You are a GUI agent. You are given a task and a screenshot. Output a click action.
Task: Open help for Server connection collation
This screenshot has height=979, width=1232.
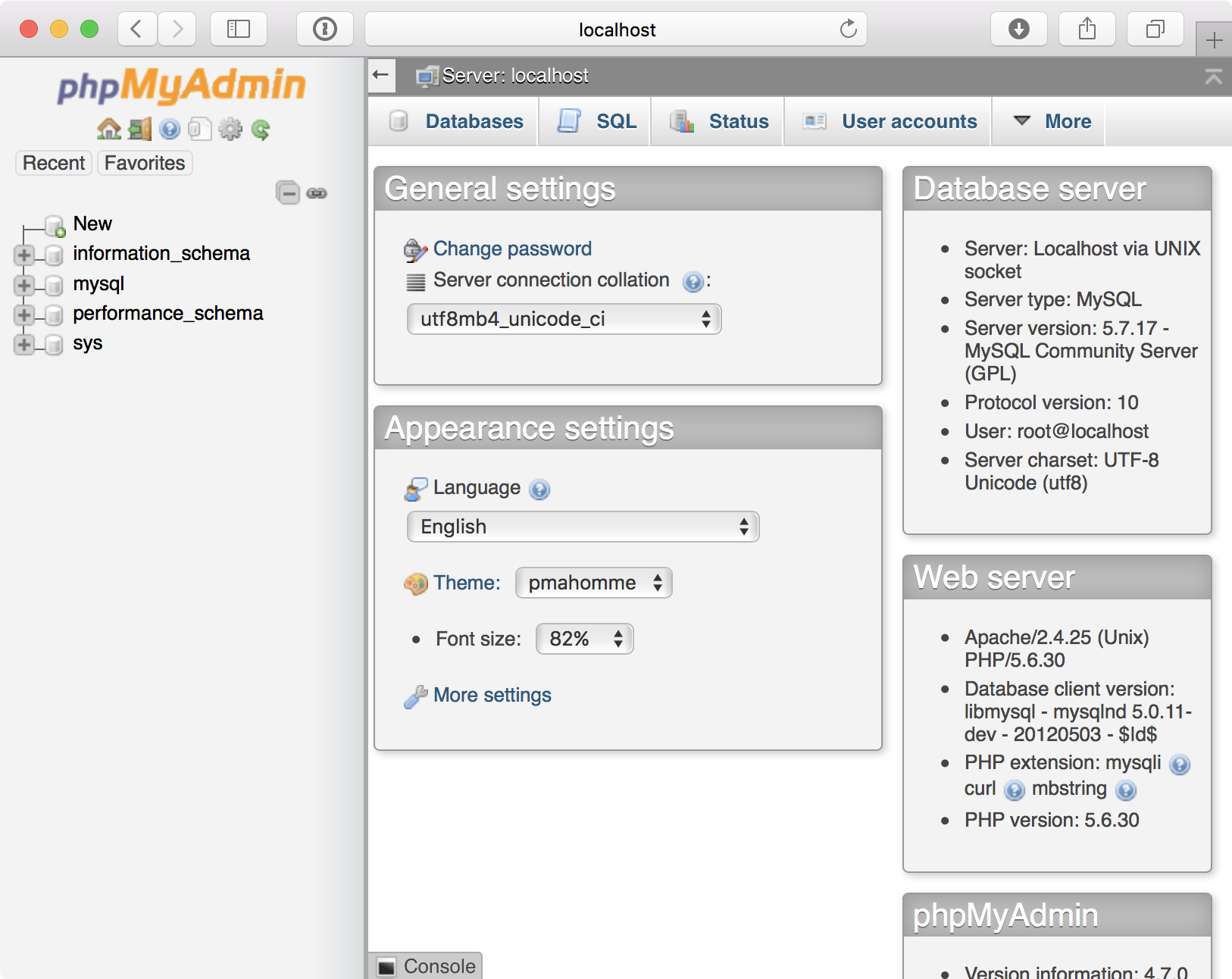click(x=693, y=282)
